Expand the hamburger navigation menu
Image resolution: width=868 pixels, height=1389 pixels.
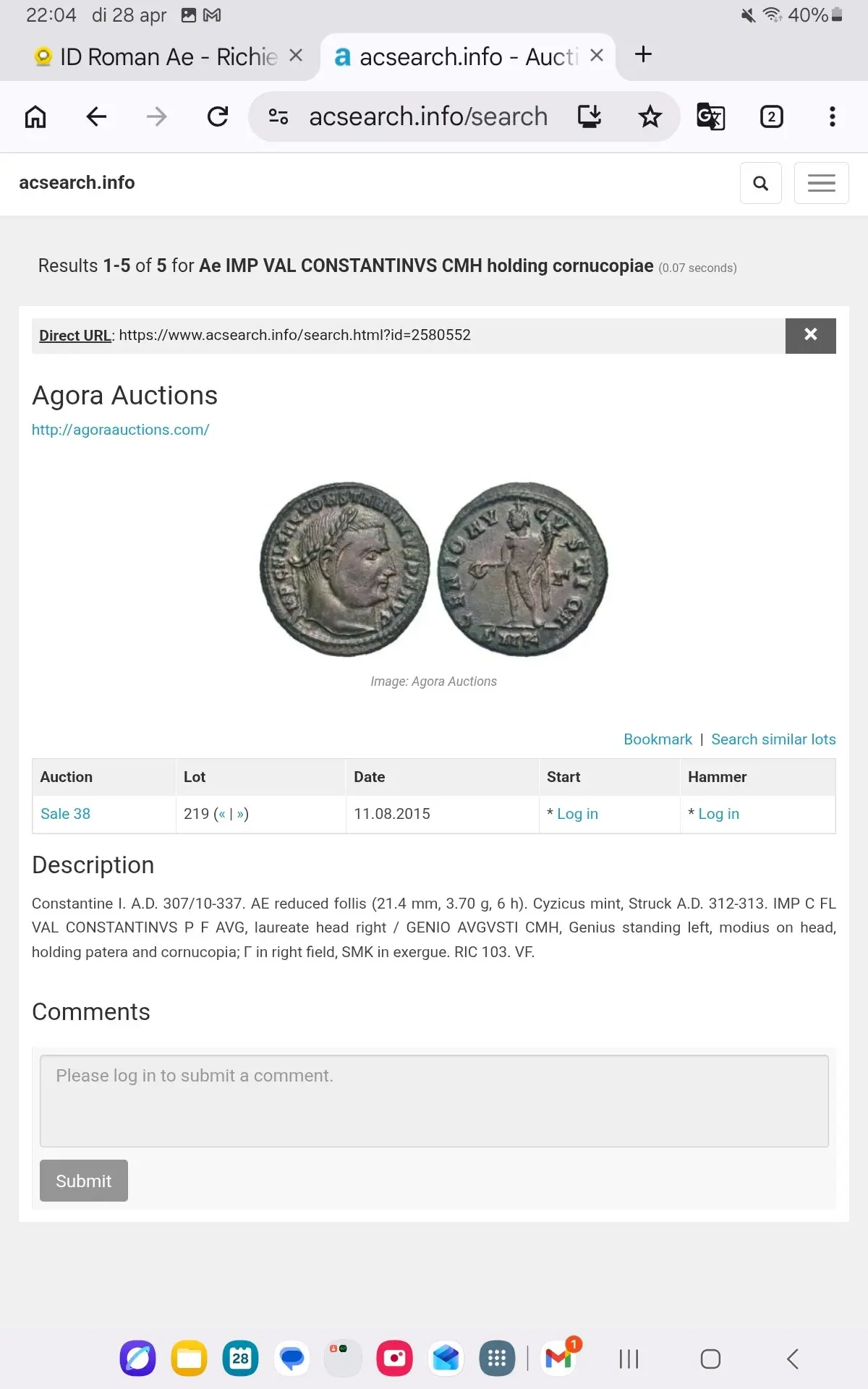click(x=821, y=183)
